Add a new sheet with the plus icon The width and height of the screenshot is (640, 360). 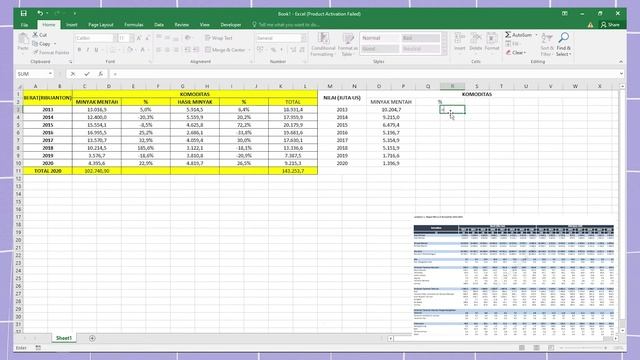point(92,338)
